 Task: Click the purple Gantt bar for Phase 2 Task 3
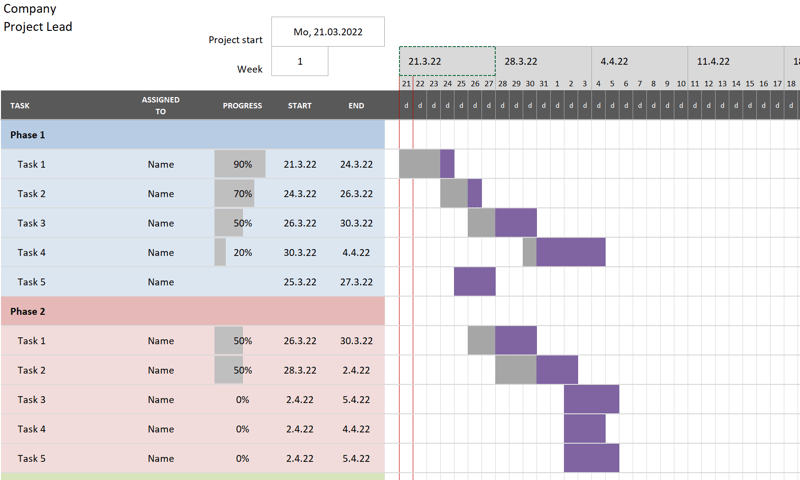point(591,399)
